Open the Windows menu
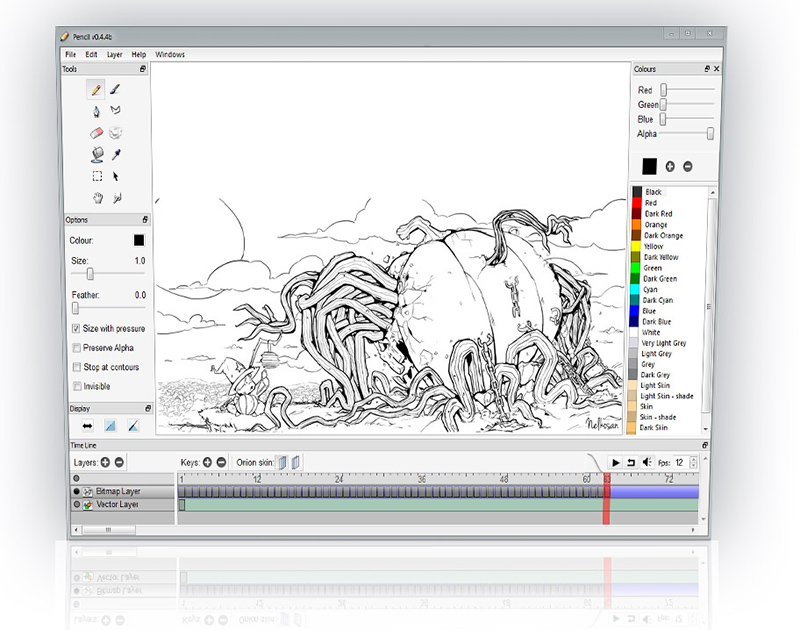800x630 pixels. (170, 54)
